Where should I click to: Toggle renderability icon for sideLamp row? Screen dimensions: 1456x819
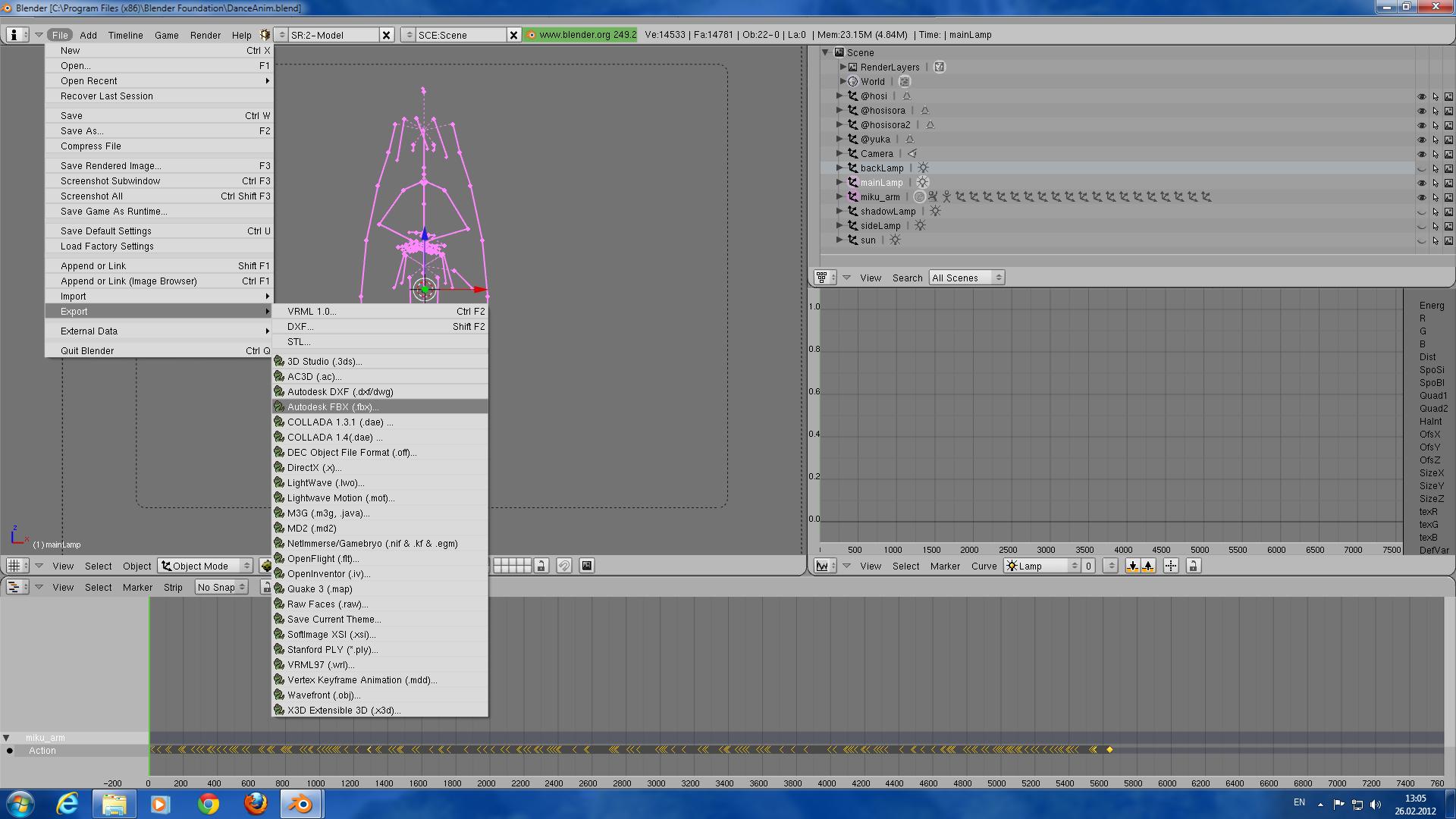1449,226
